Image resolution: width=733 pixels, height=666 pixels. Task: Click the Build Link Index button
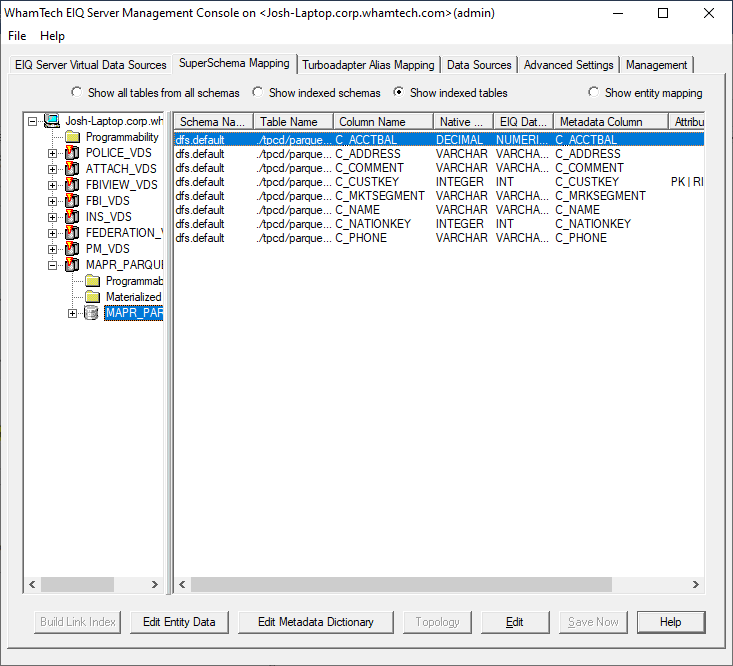[78, 622]
